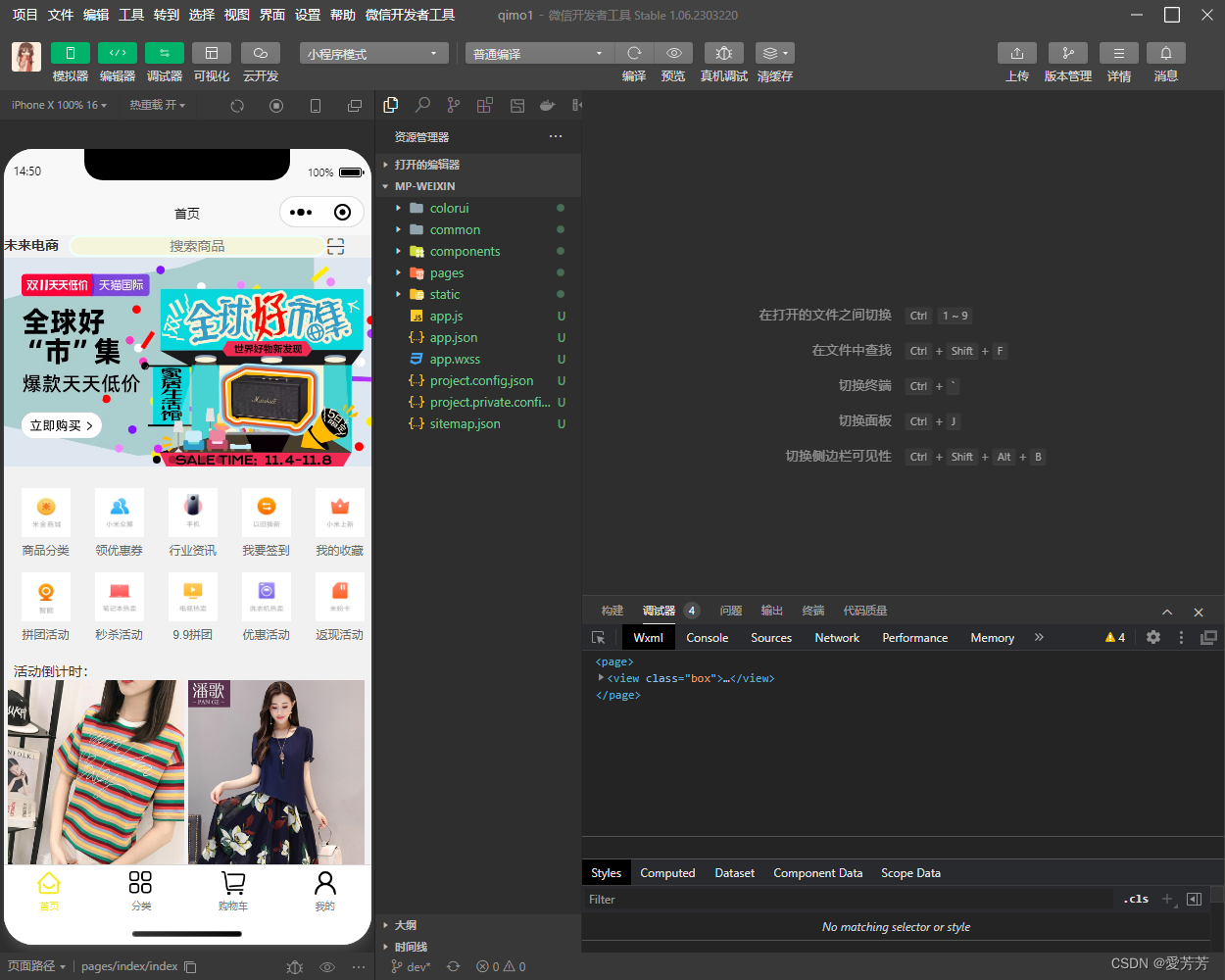Switch to the 终端 panel tab
The image size is (1225, 980).
click(x=813, y=611)
